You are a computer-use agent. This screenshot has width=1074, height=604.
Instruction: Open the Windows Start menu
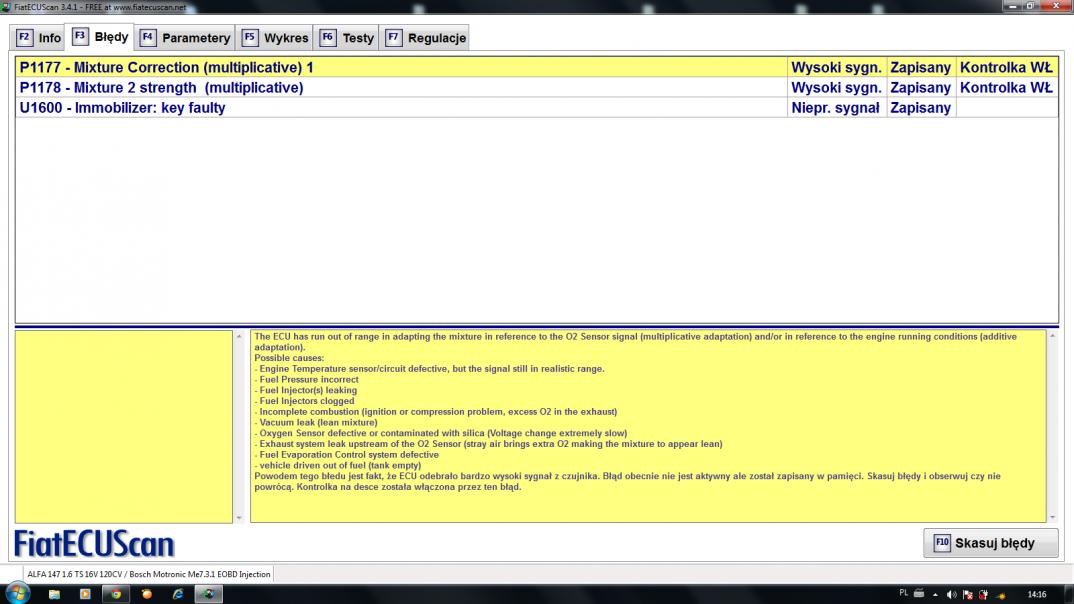(16, 593)
